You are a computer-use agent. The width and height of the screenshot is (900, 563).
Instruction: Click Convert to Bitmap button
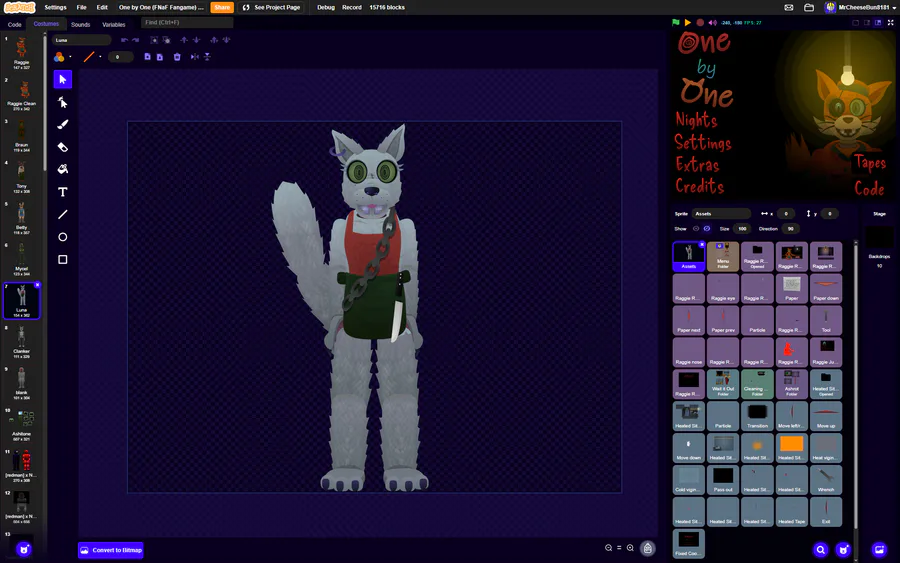click(111, 550)
